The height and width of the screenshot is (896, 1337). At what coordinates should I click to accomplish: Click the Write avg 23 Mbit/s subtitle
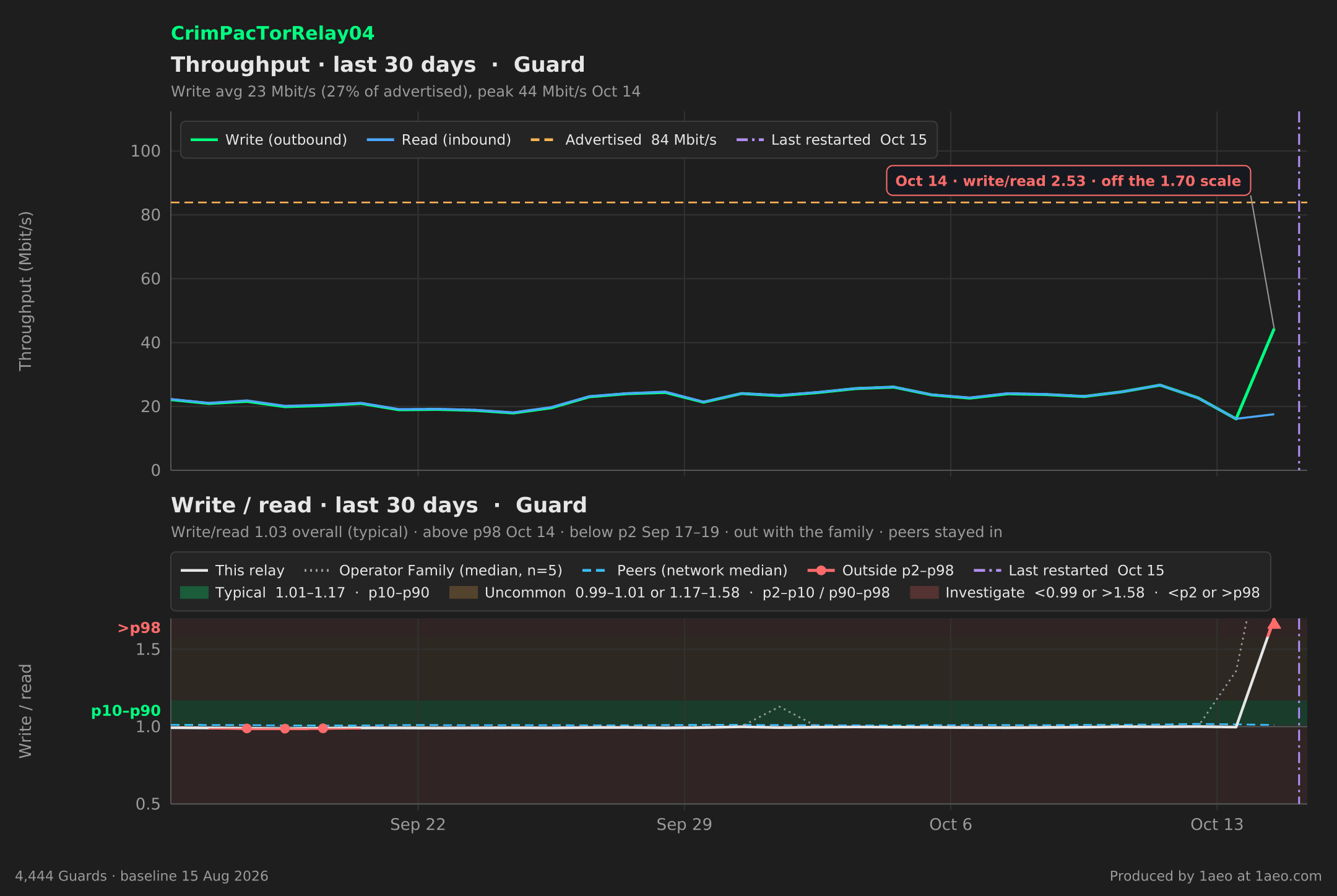tap(405, 92)
